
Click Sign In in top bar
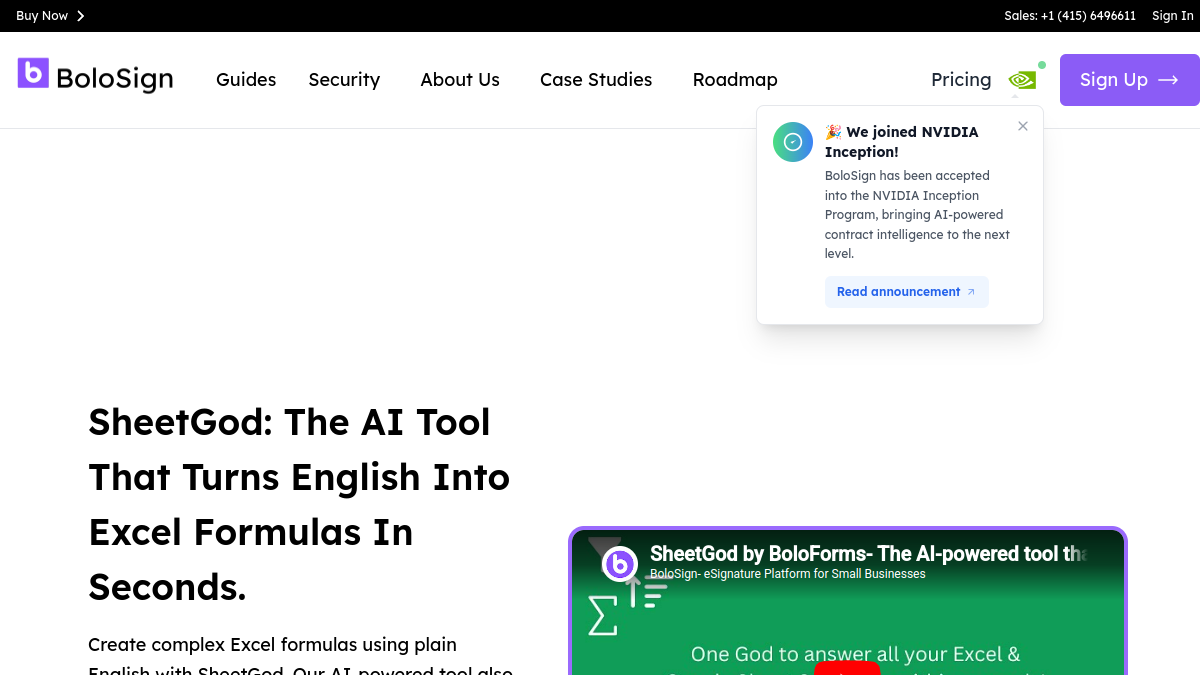coord(1173,16)
